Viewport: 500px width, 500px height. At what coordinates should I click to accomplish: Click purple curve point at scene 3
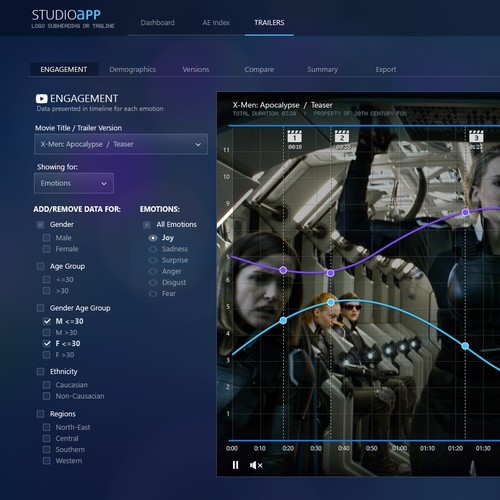coord(465,213)
